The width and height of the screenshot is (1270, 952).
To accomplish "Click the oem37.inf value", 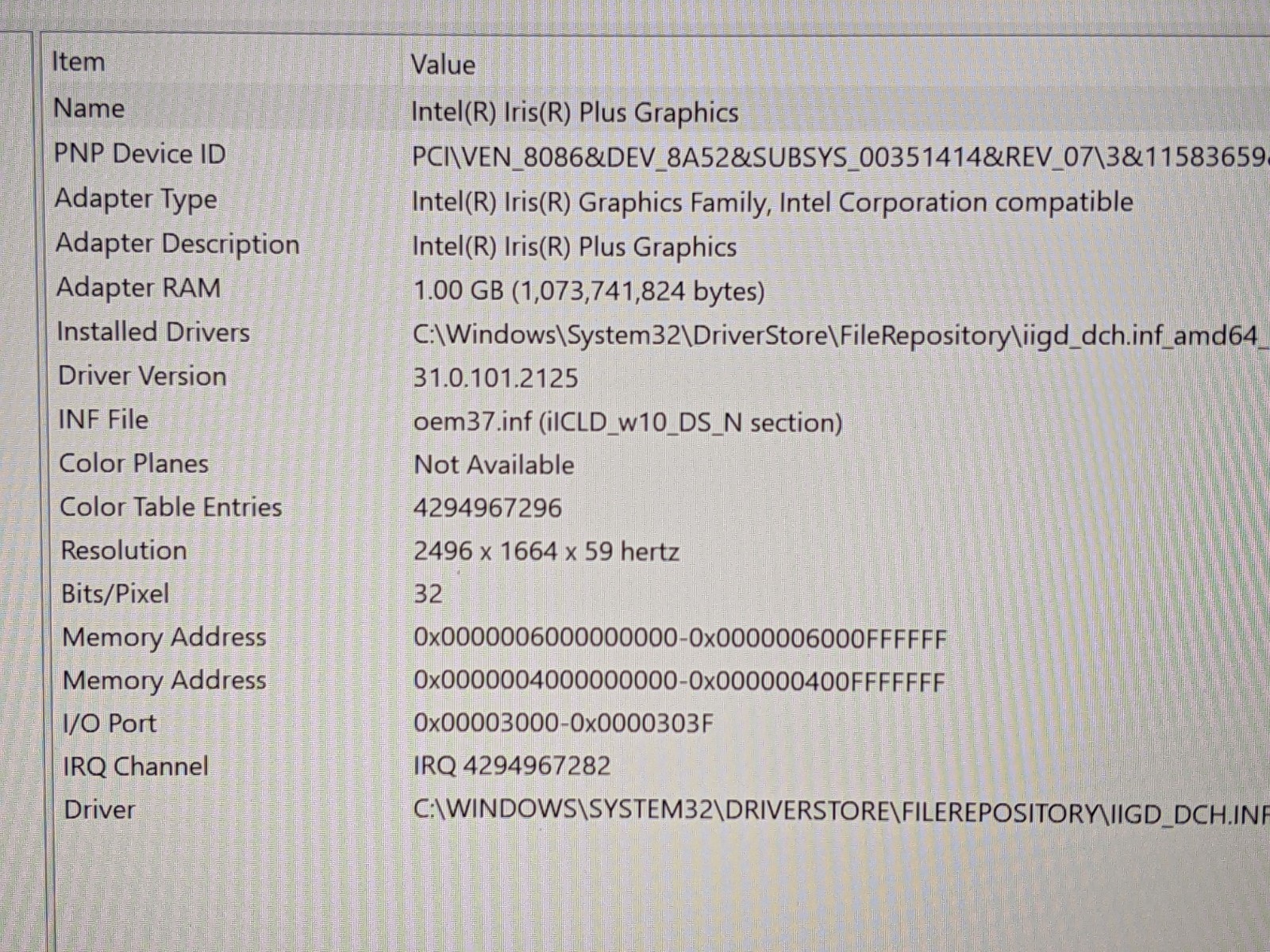I will click(628, 422).
